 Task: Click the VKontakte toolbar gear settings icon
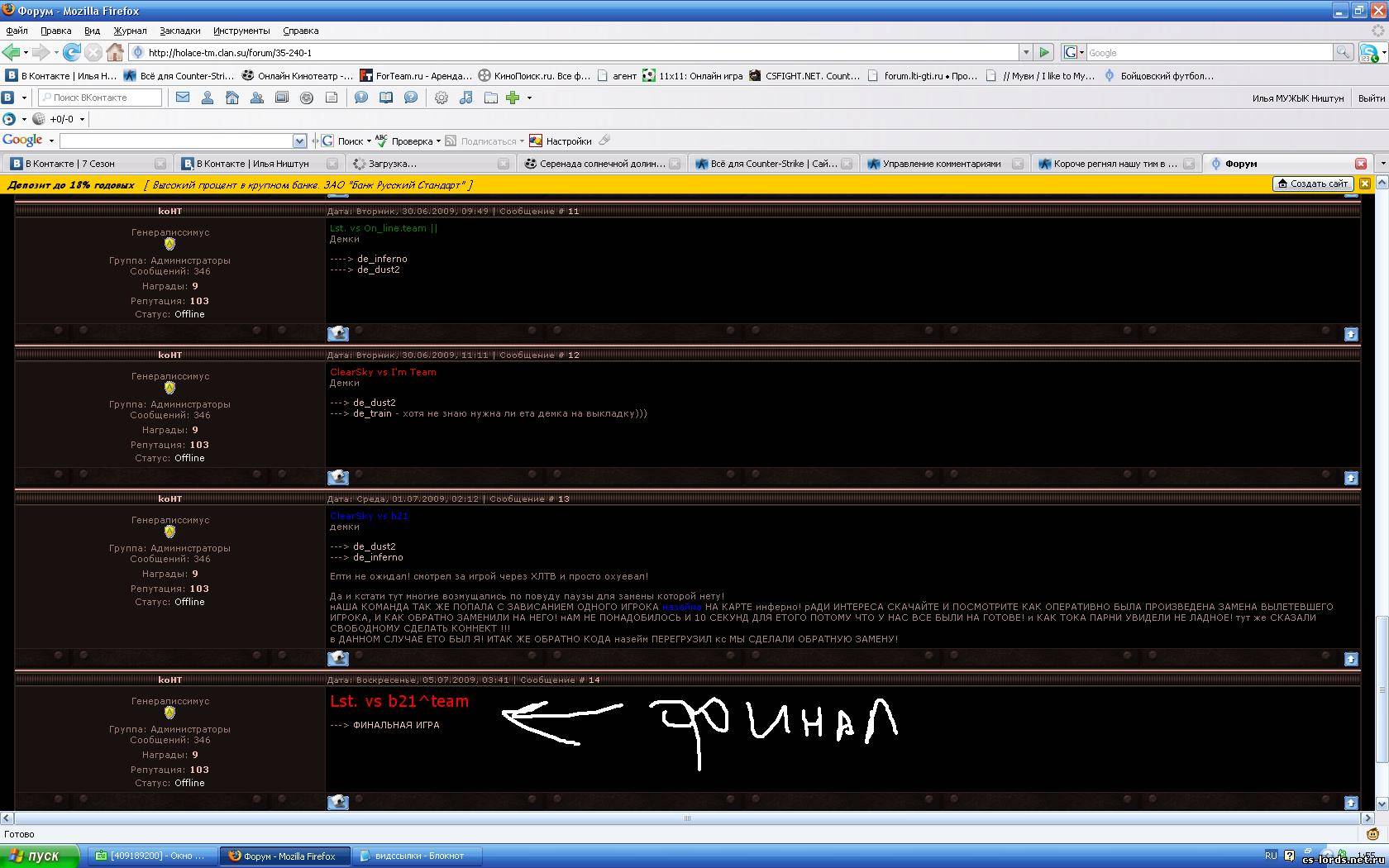[x=442, y=98]
